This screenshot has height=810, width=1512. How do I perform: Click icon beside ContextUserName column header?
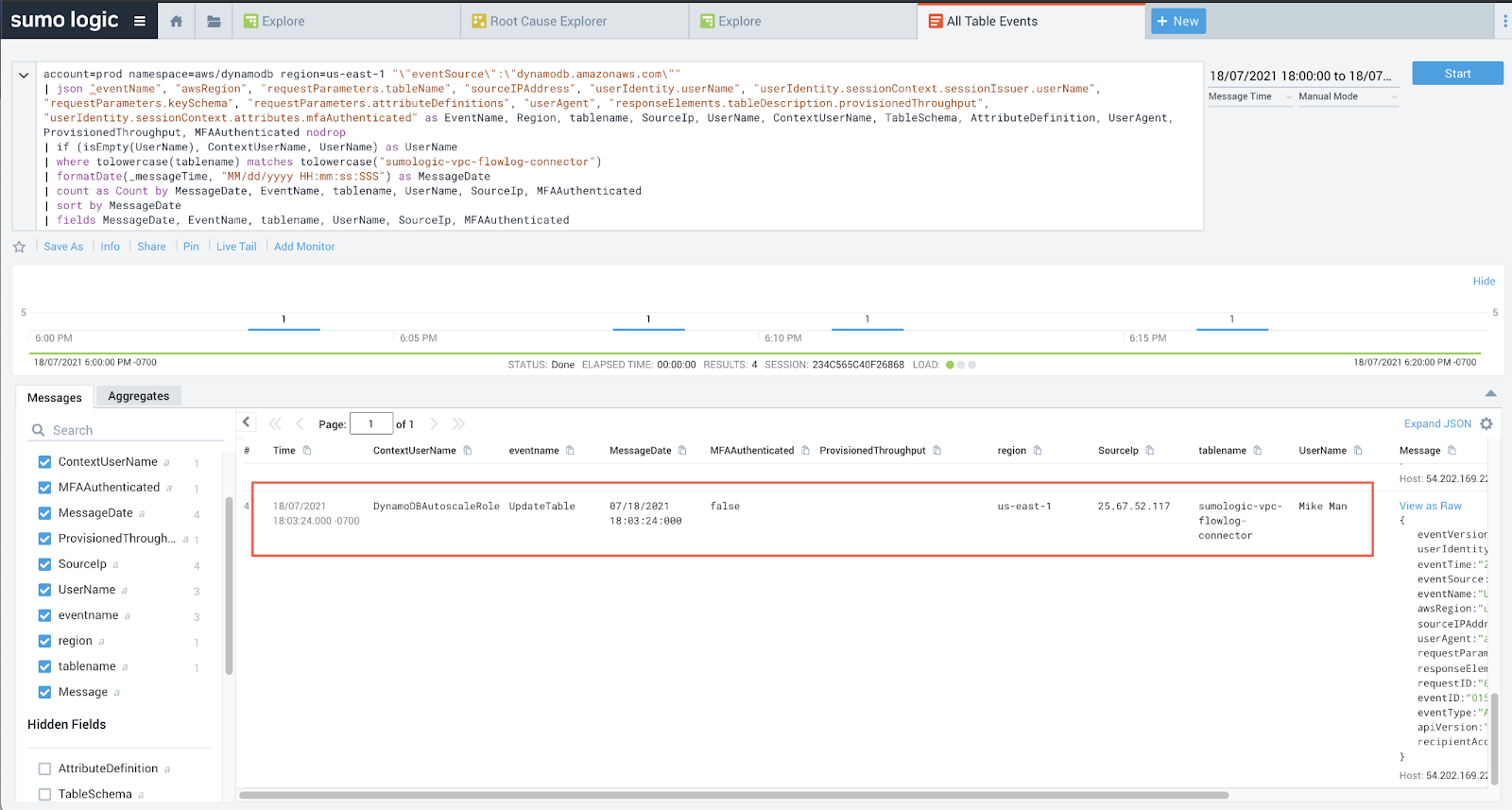tap(468, 451)
